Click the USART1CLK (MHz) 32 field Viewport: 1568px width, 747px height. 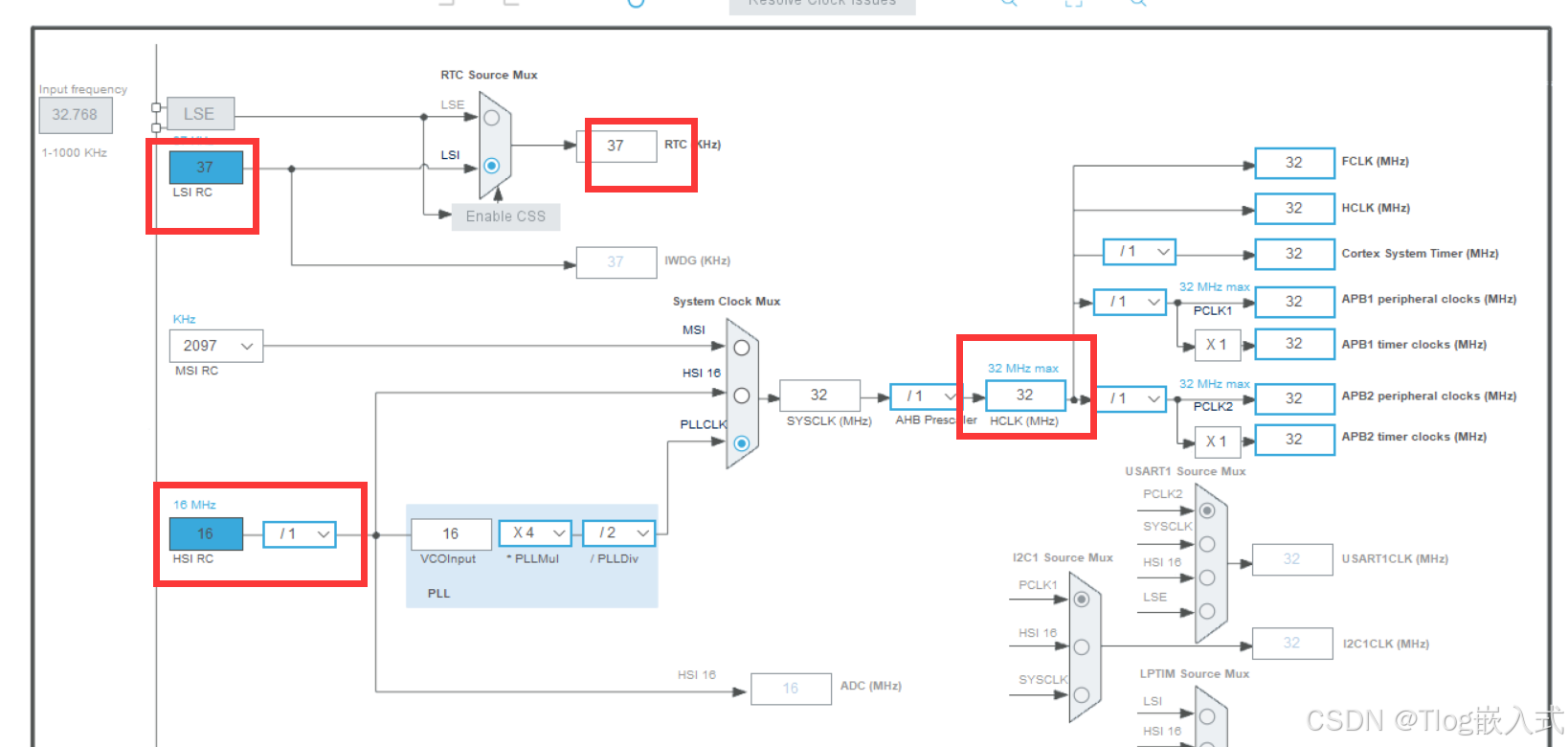coord(1292,559)
